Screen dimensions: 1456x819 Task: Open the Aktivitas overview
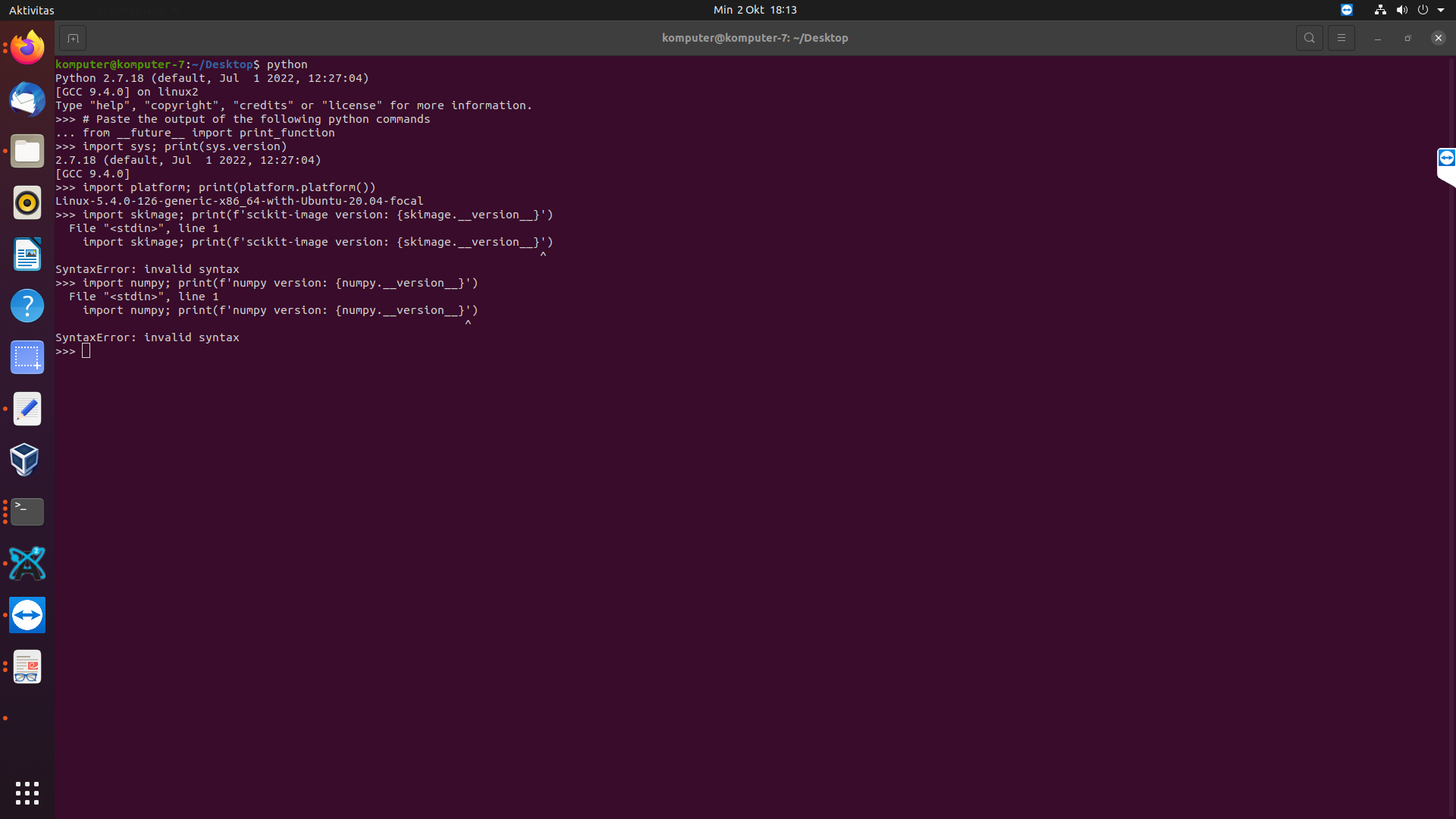tap(31, 10)
